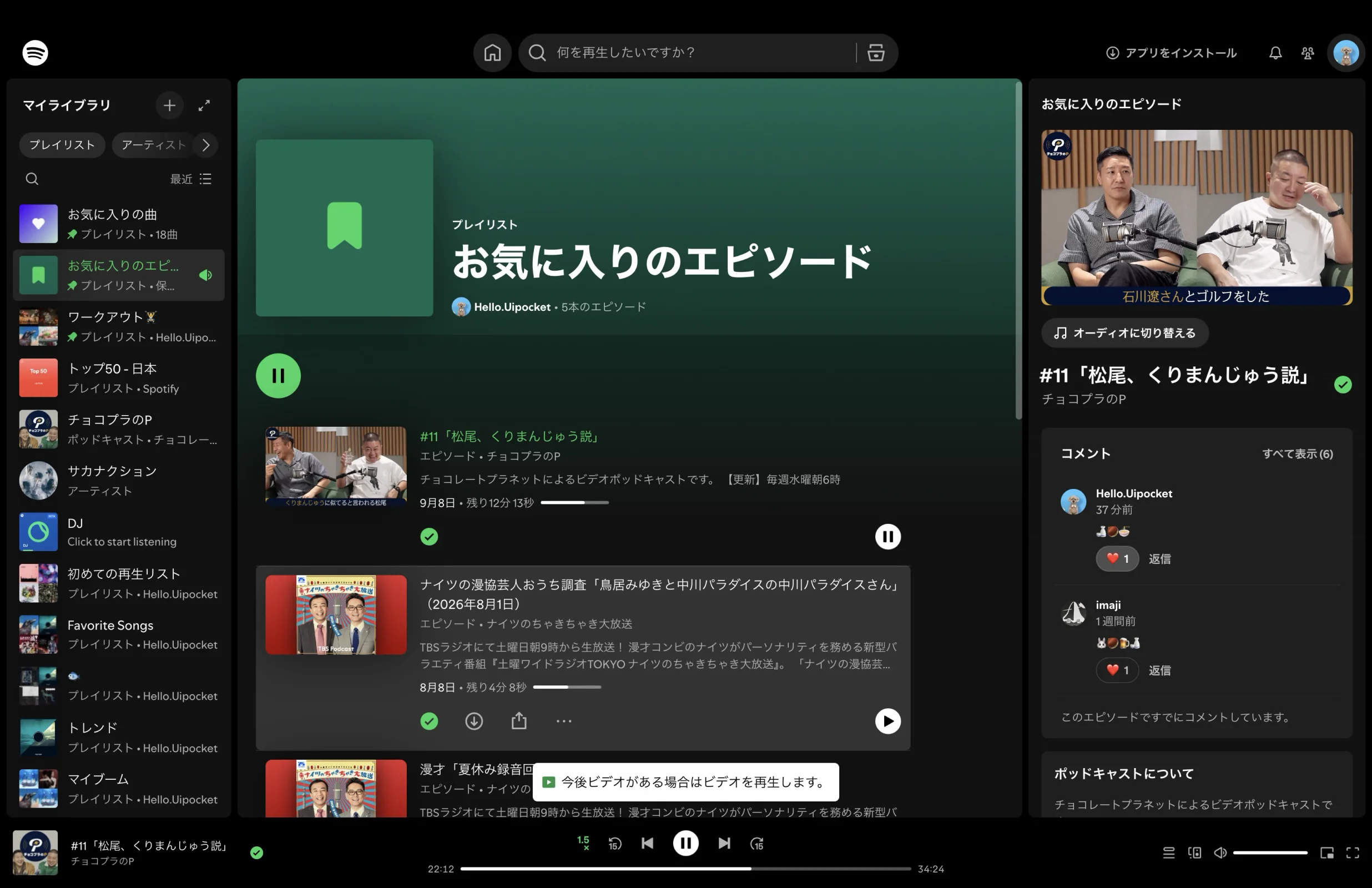
Task: Open Hello.Uipocket profile link in header
Action: coord(512,307)
